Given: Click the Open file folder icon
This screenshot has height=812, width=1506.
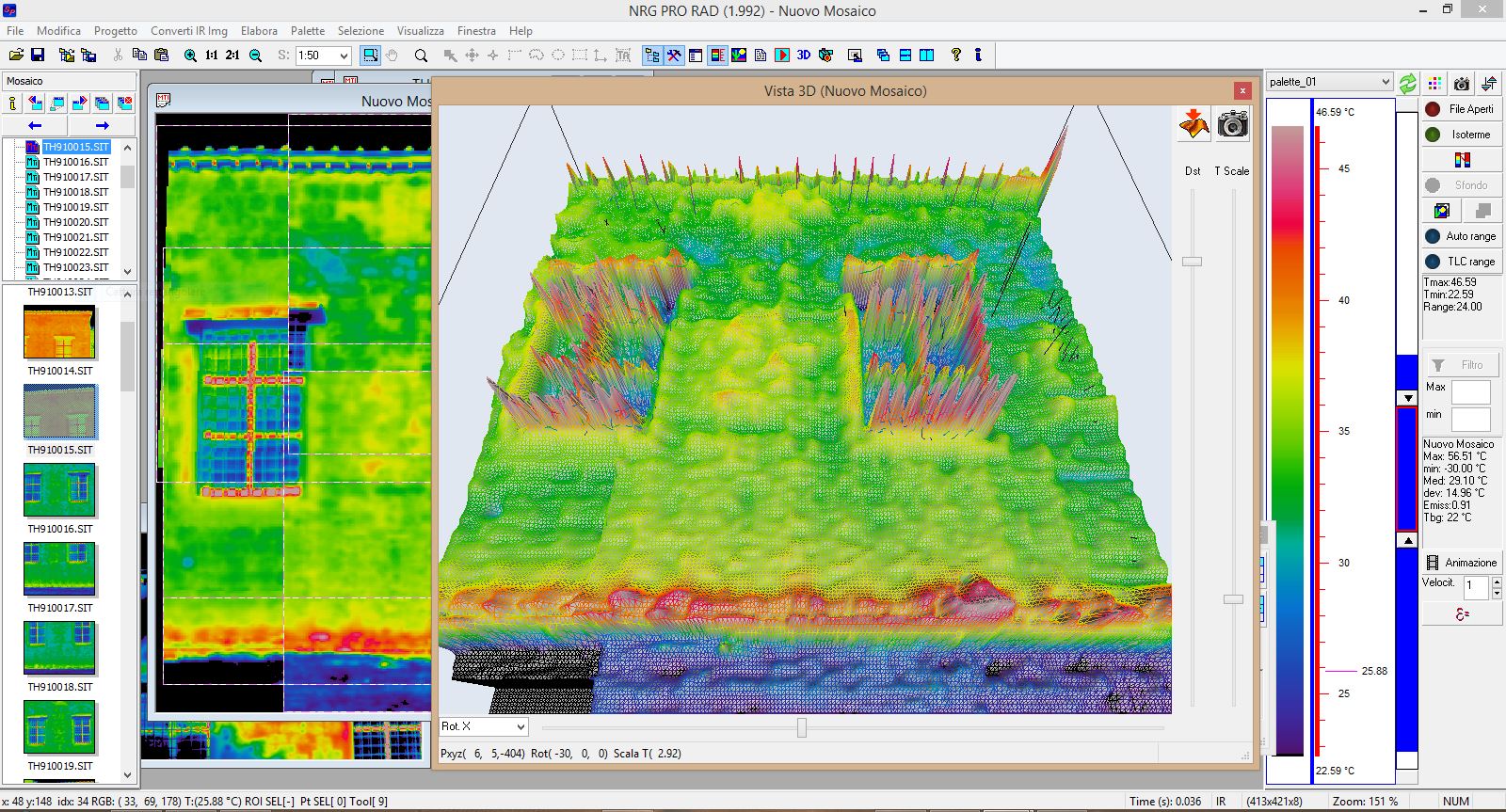Looking at the screenshot, I should coord(16,56).
